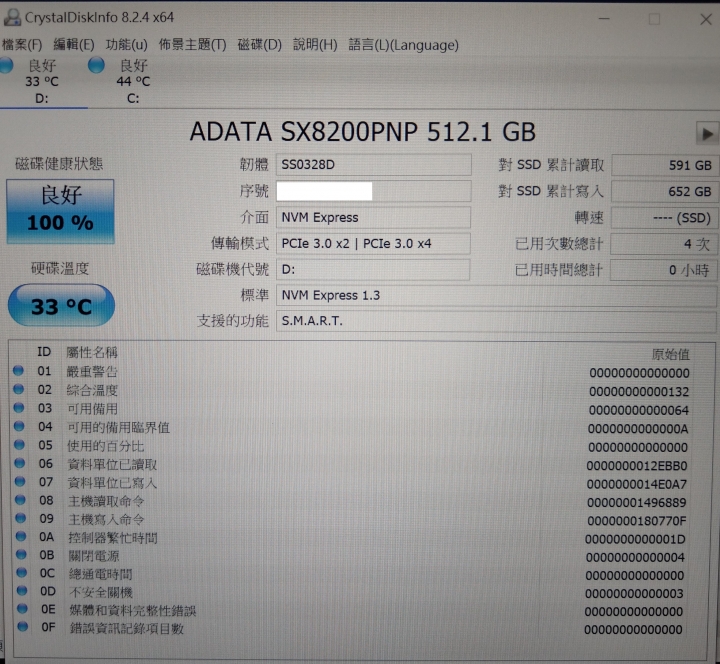Click status dot of attribute 02 綜合溫度
This screenshot has height=664, width=720.
pos(18,389)
